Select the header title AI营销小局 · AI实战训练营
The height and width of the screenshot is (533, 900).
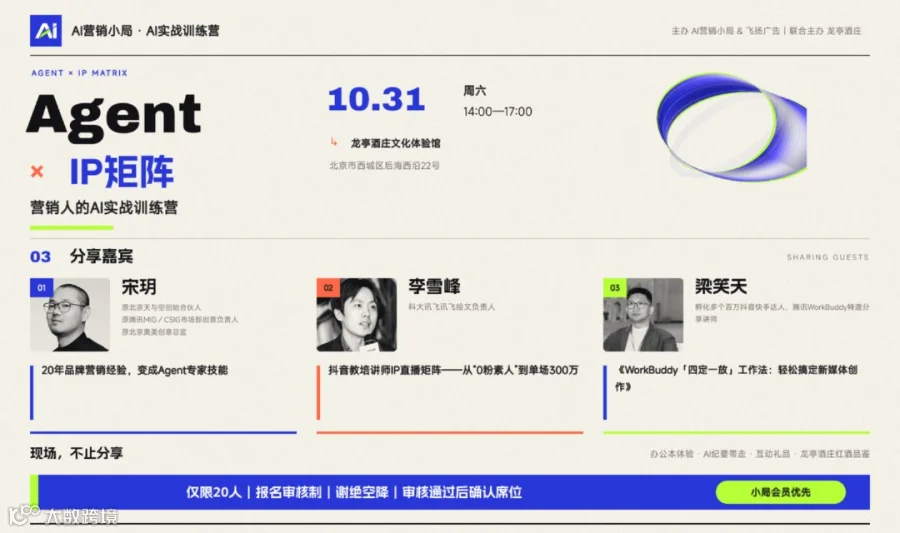tap(145, 31)
